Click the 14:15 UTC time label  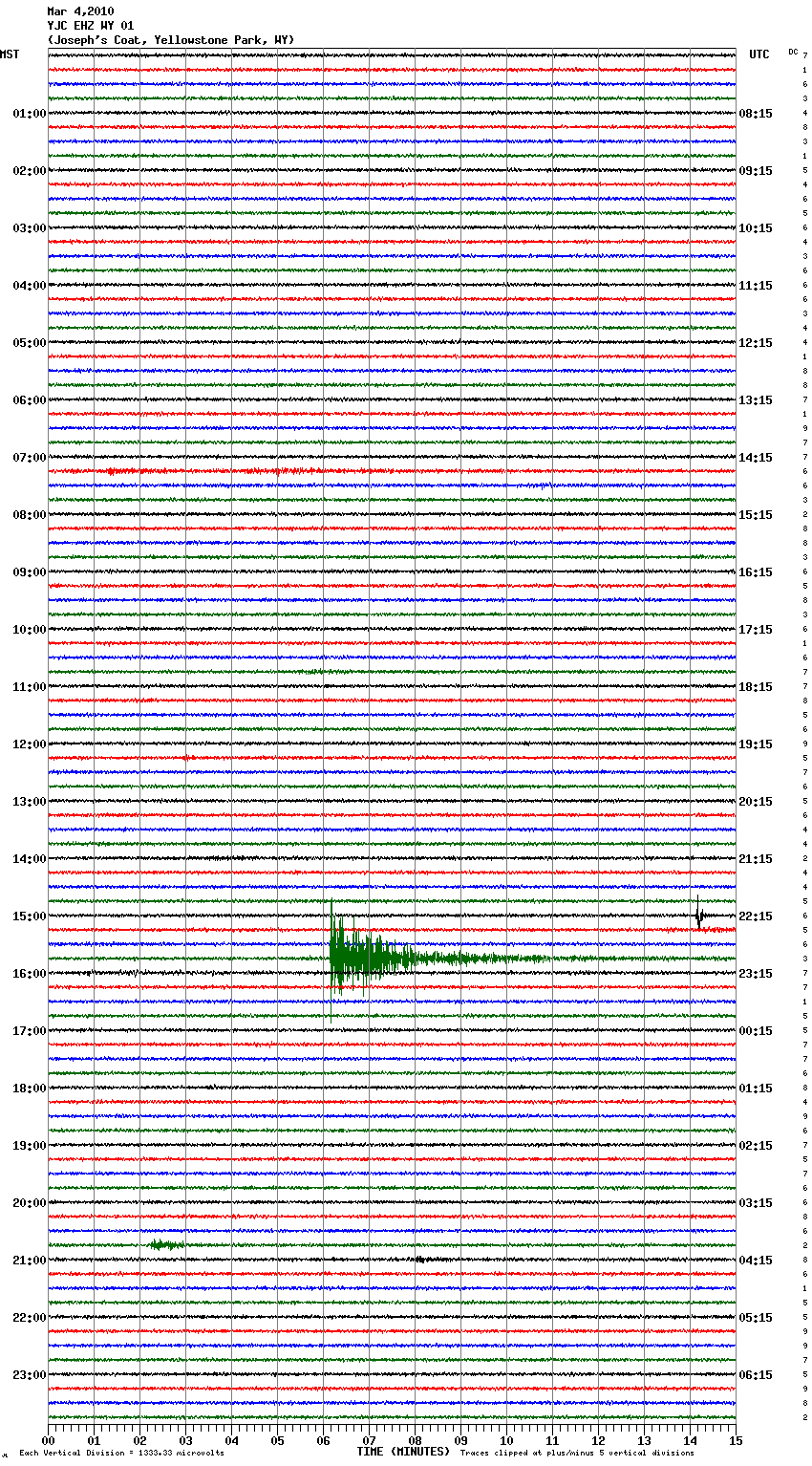(756, 458)
